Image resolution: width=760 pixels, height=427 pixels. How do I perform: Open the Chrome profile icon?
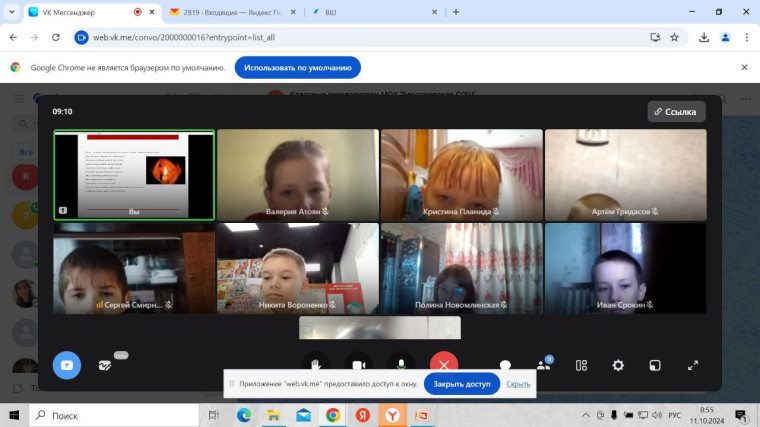pos(725,37)
